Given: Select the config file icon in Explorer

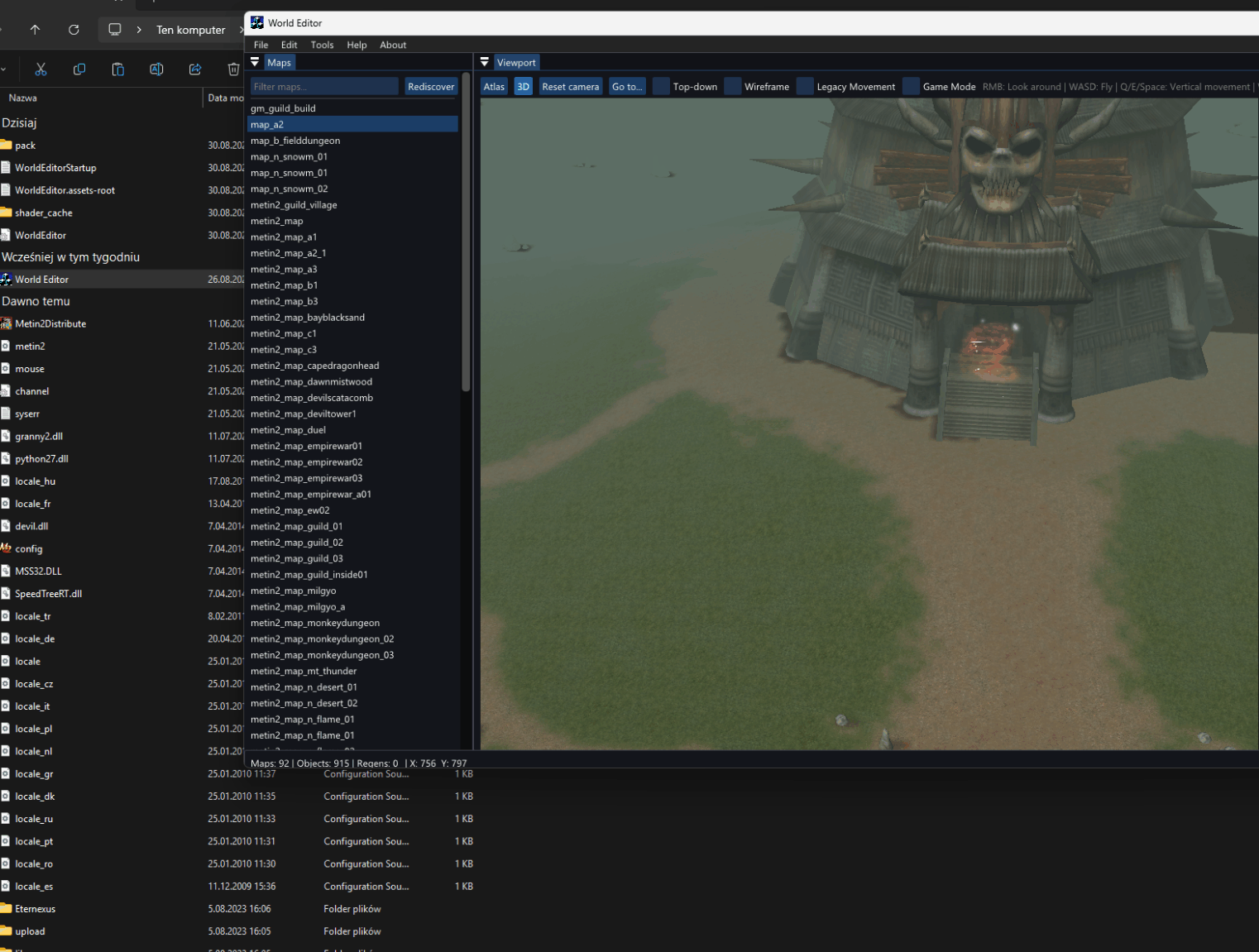Looking at the screenshot, I should tap(7, 548).
